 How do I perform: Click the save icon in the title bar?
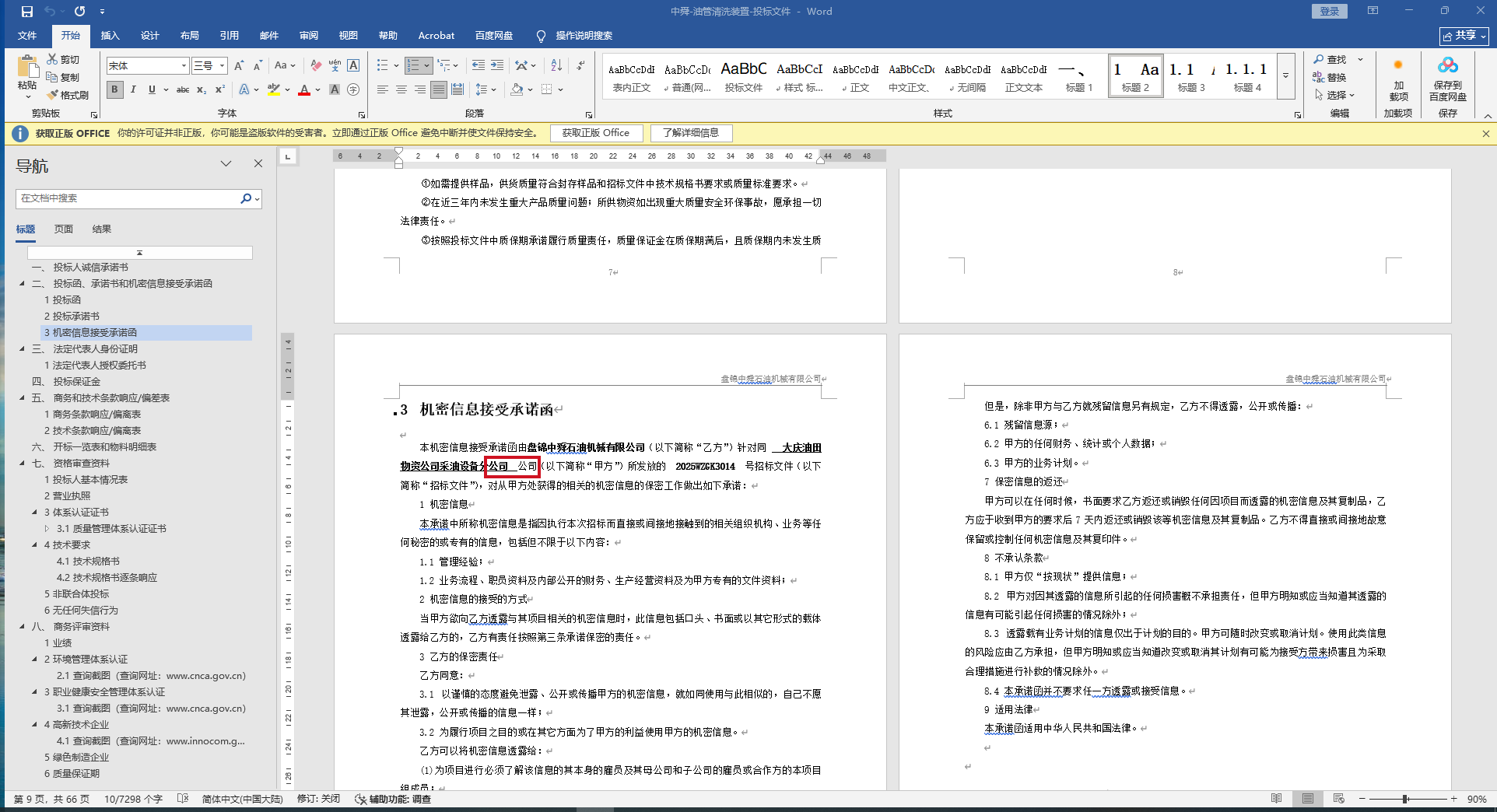27,12
